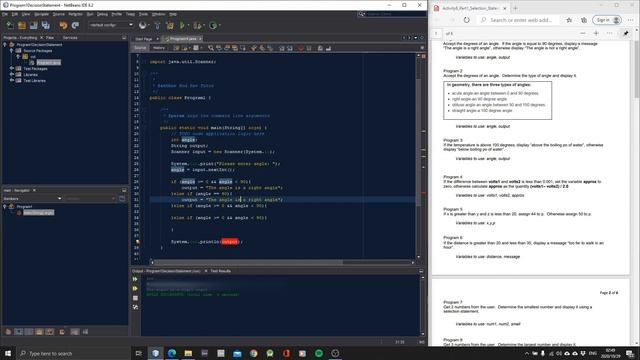Click the top Re-run icon in Output panel
Viewport: 640px width, 360px height.
point(135,279)
